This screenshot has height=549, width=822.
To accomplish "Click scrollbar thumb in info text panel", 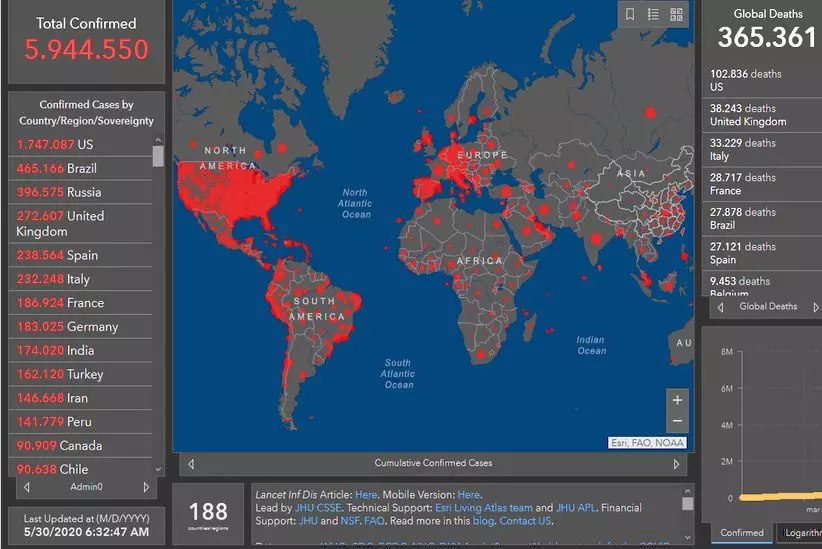I will [x=687, y=504].
